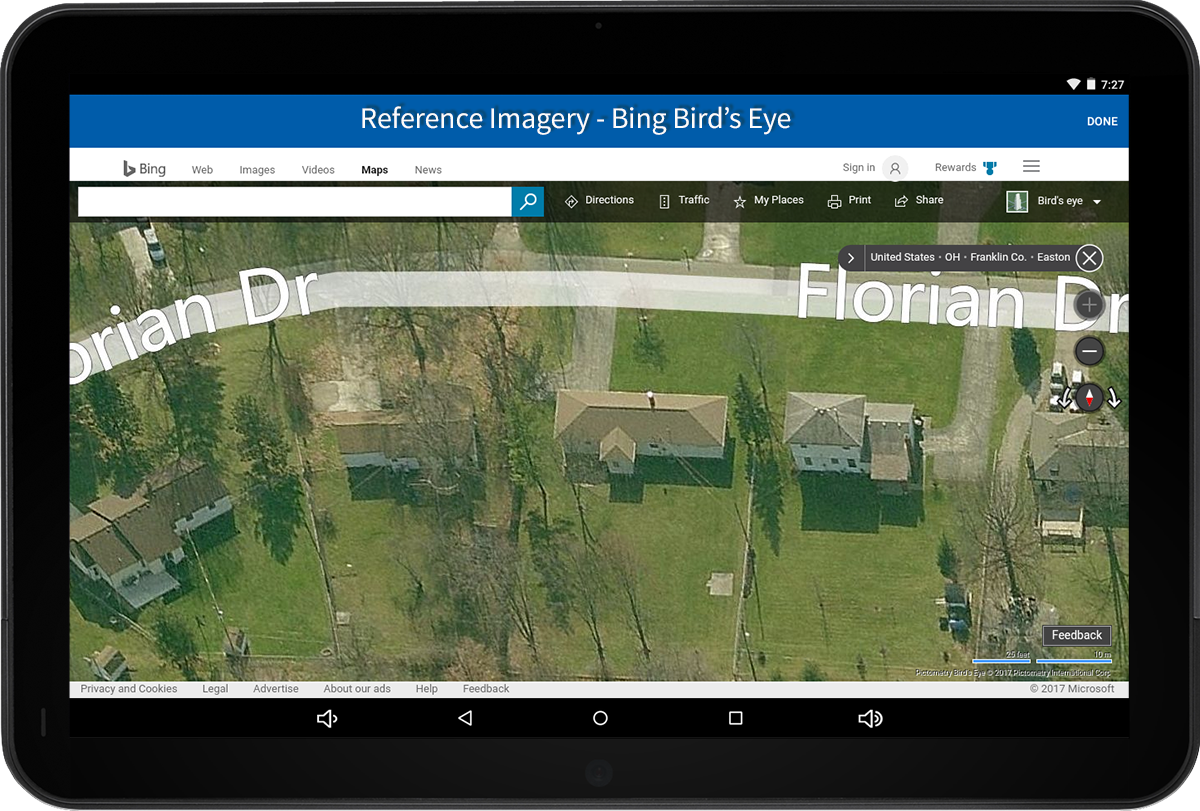Share the map

(x=919, y=200)
